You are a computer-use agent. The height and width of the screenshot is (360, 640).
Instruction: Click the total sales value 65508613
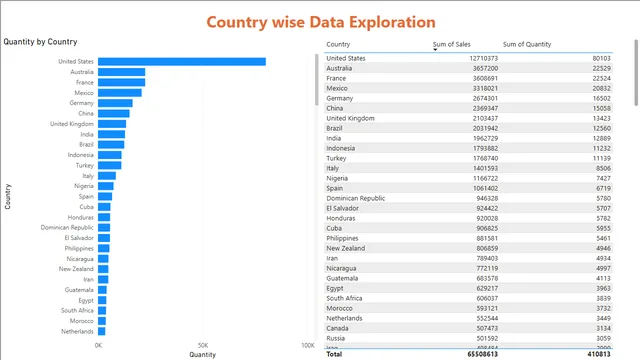[x=482, y=354]
